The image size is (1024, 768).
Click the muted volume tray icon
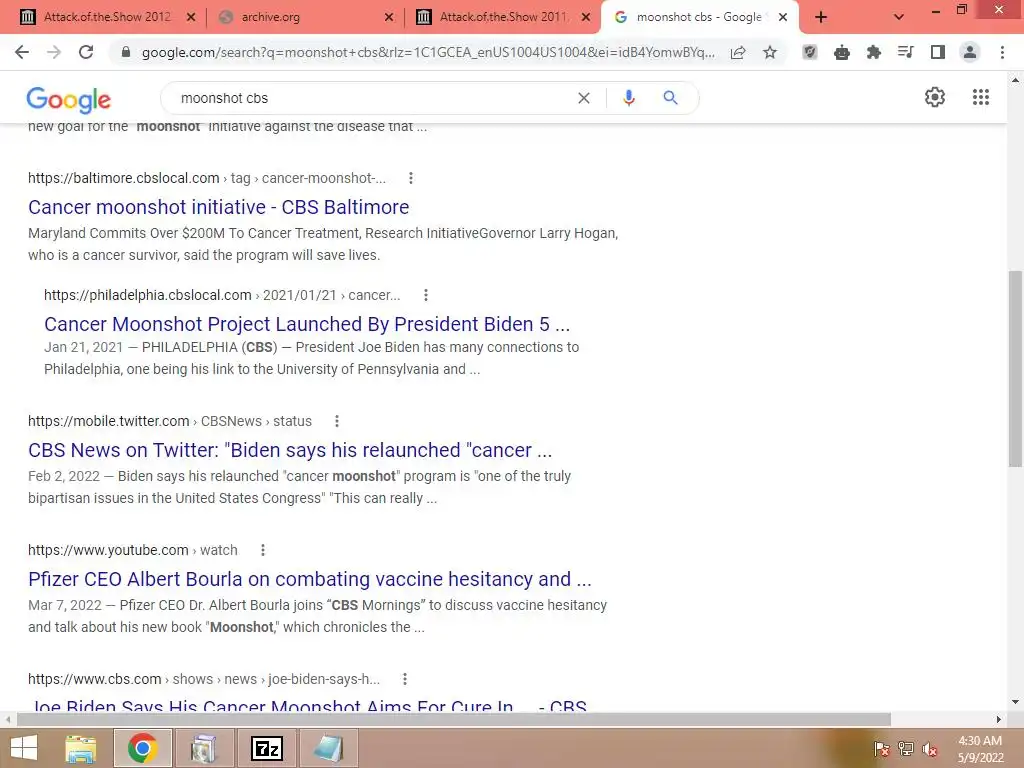pyautogui.click(x=929, y=749)
